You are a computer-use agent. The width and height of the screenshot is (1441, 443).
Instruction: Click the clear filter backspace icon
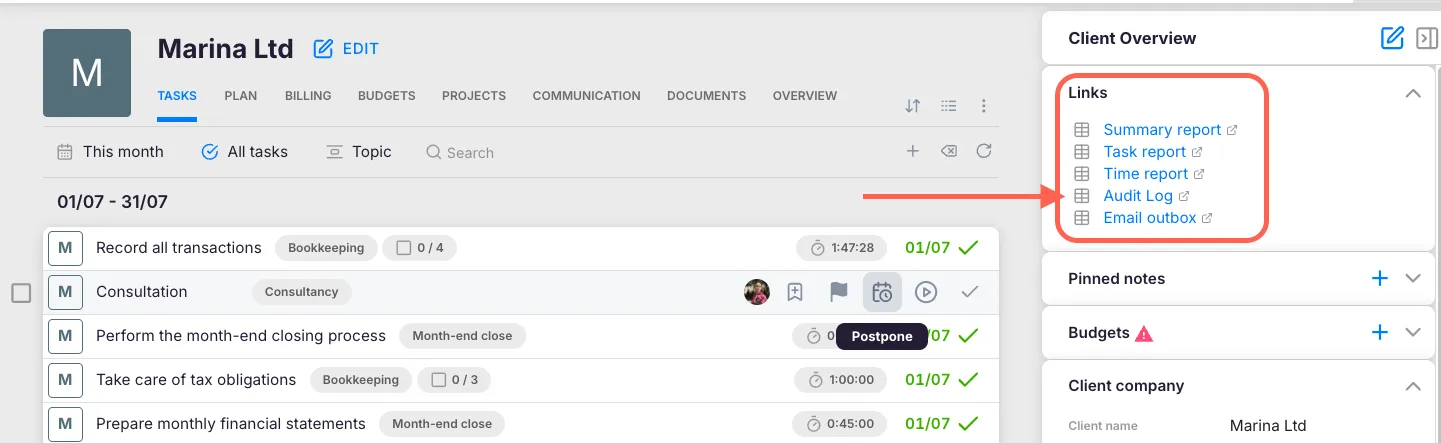point(948,151)
